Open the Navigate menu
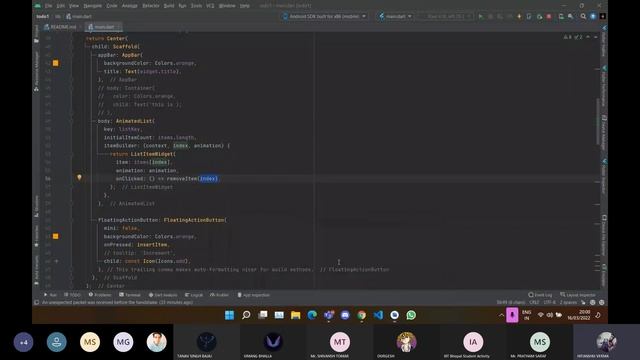The height and width of the screenshot is (360, 640). click(93, 6)
